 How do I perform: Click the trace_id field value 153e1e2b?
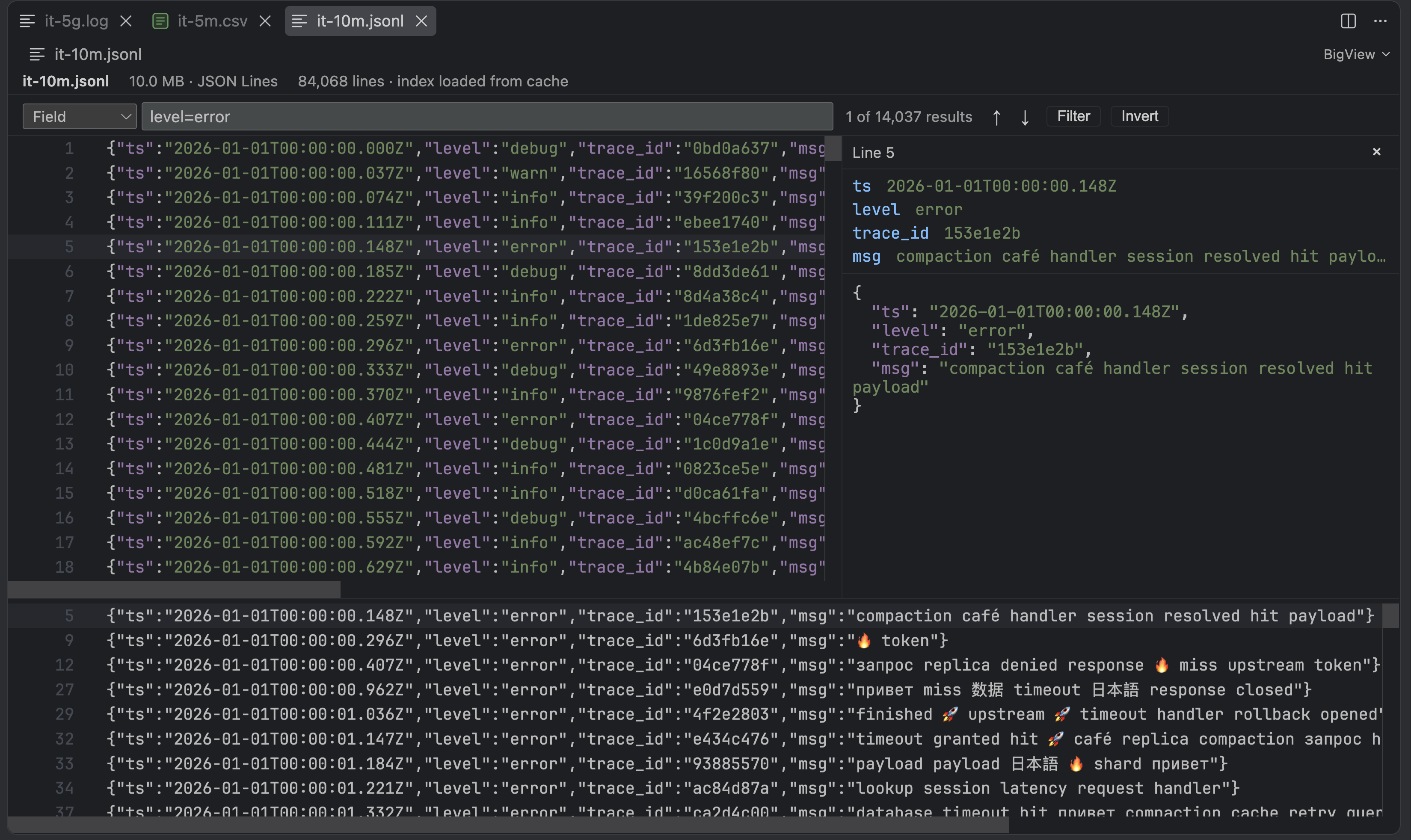[982, 233]
